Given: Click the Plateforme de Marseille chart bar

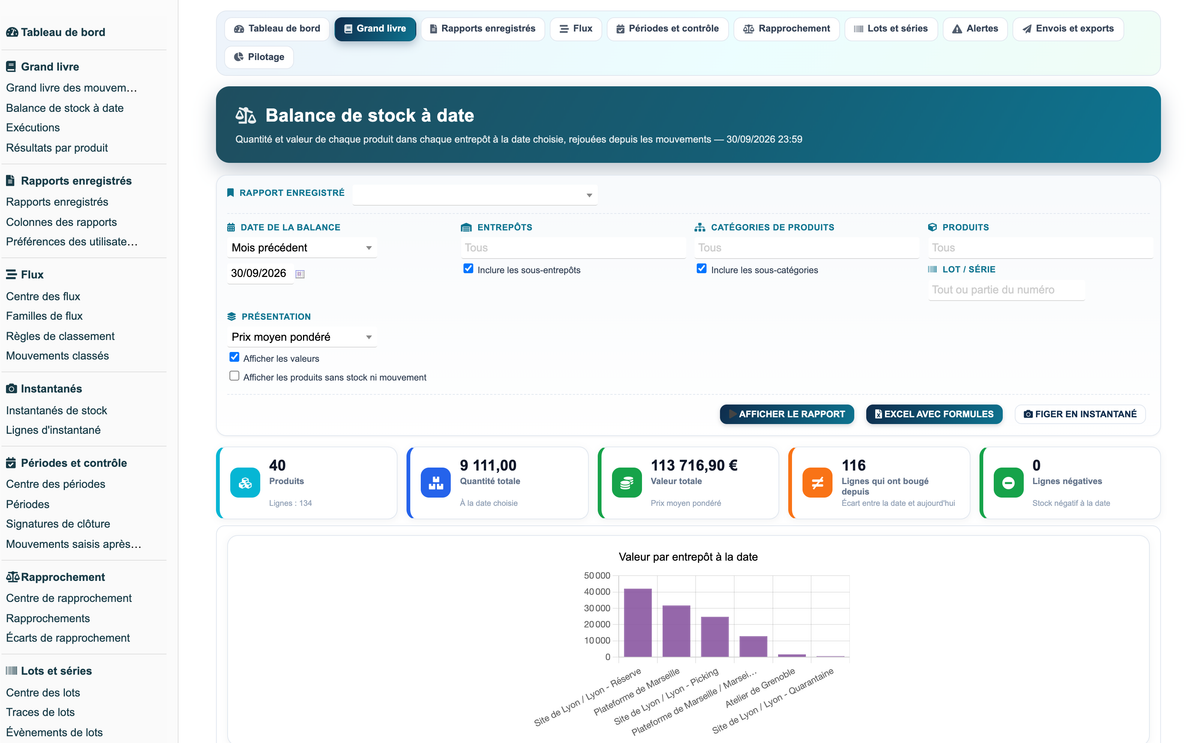Looking at the screenshot, I should [676, 631].
